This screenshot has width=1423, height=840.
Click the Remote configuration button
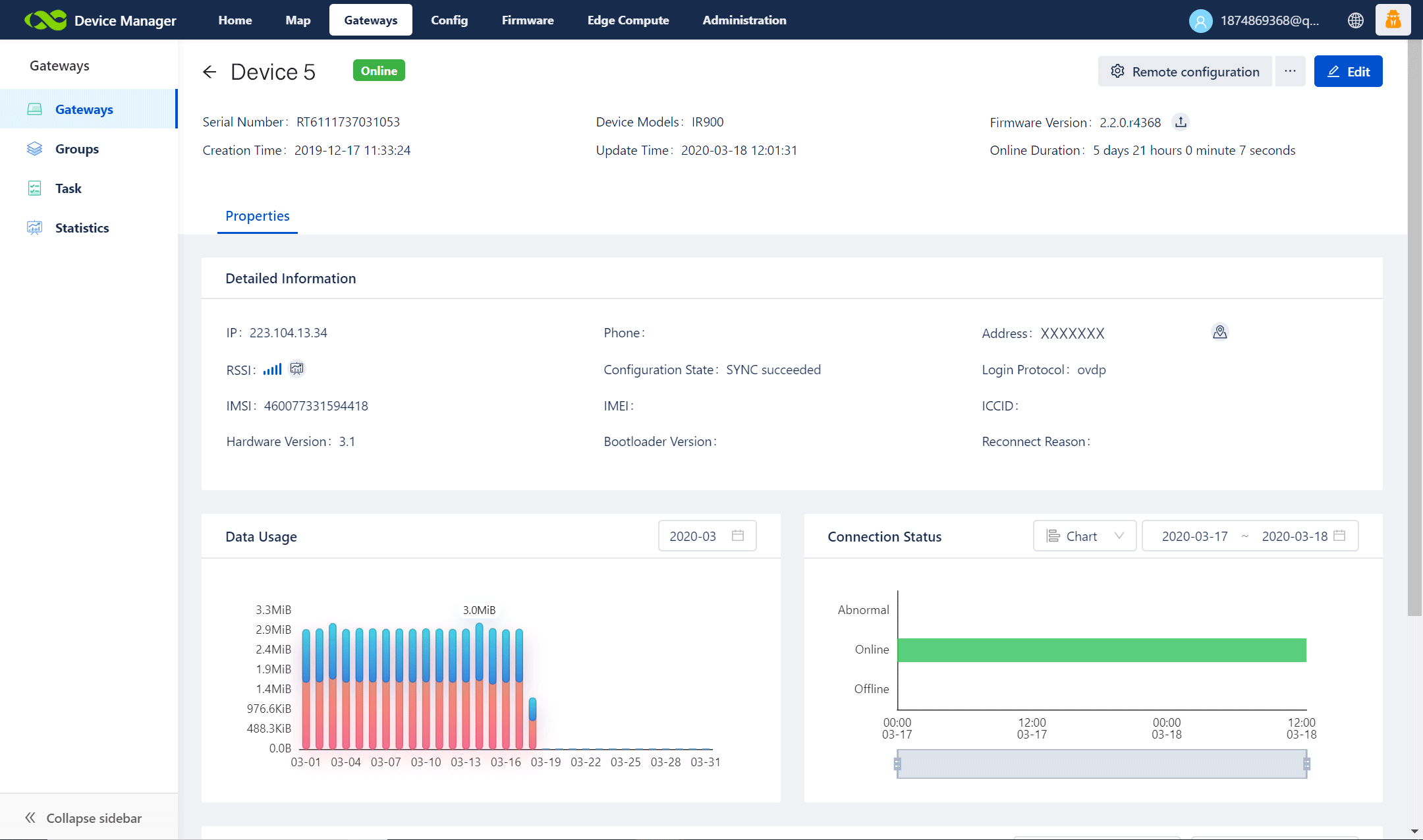coord(1185,71)
